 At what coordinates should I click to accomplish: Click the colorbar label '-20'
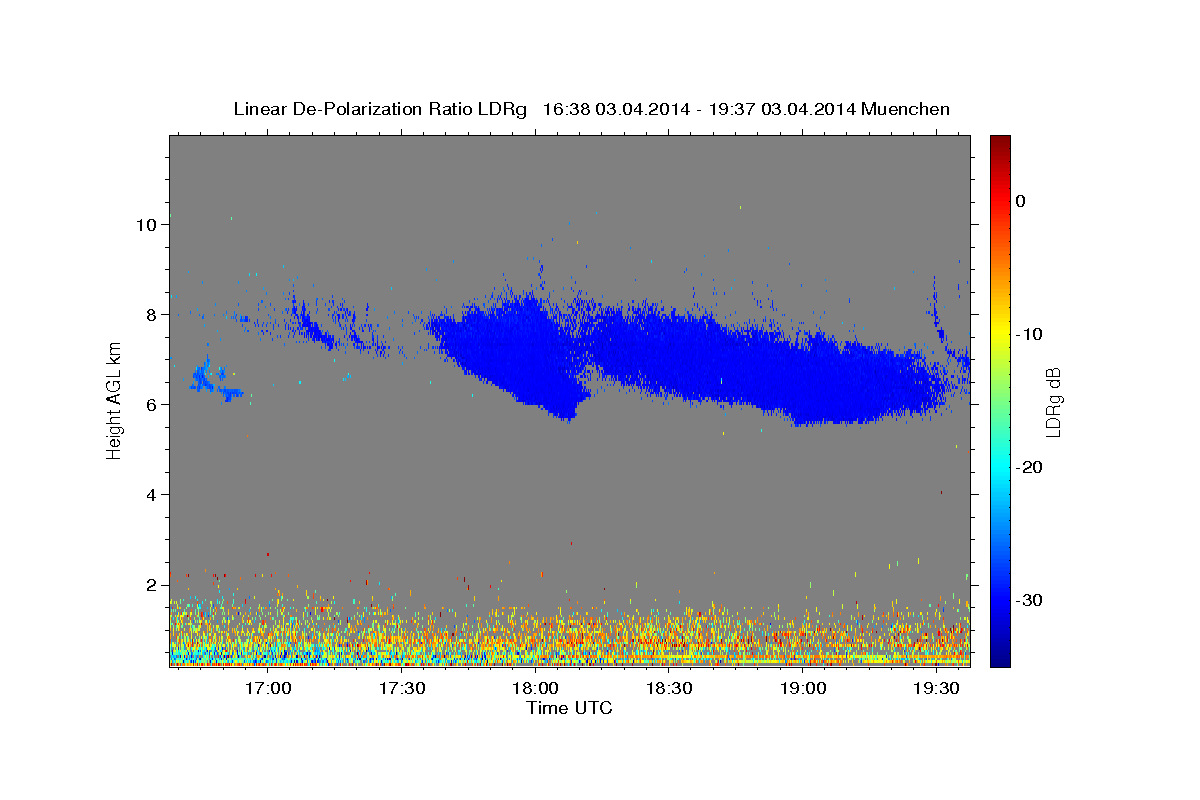(1030, 467)
